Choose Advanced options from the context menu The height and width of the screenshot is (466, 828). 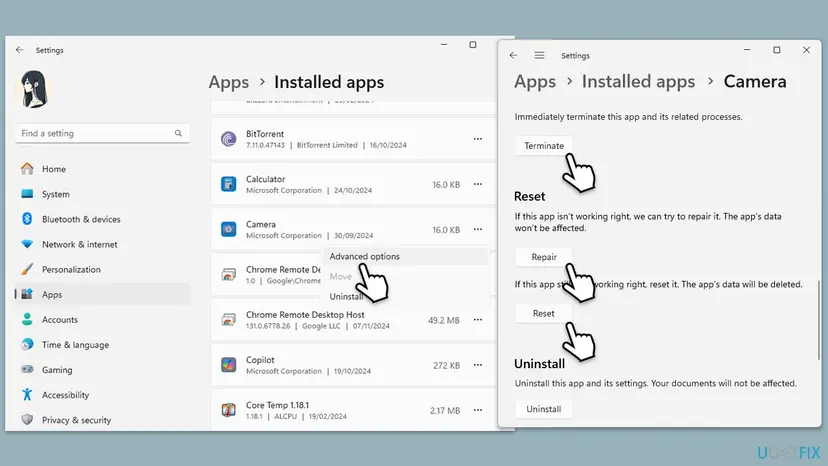point(405,256)
